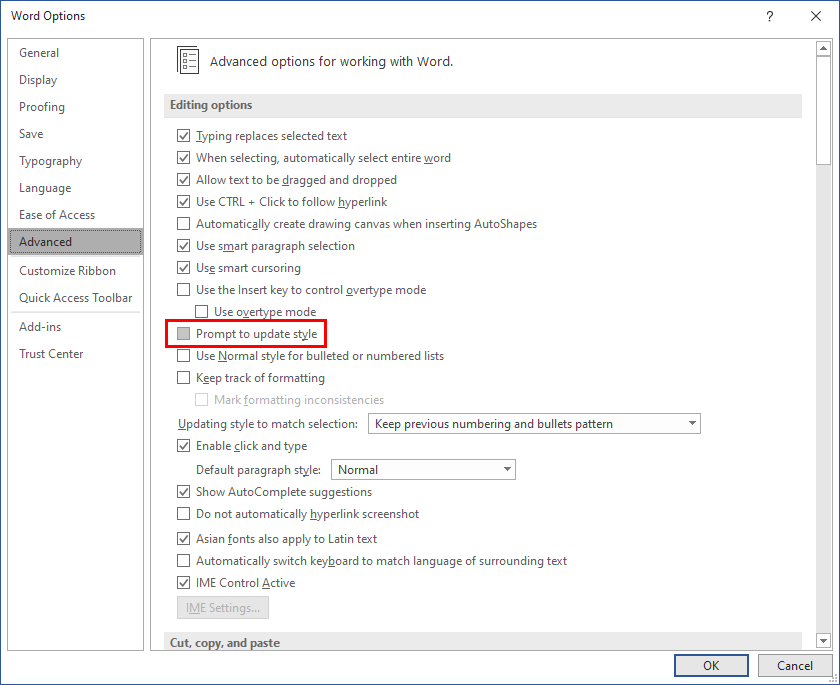Enable automatically create drawing canvas
This screenshot has width=840, height=685.
(x=183, y=223)
